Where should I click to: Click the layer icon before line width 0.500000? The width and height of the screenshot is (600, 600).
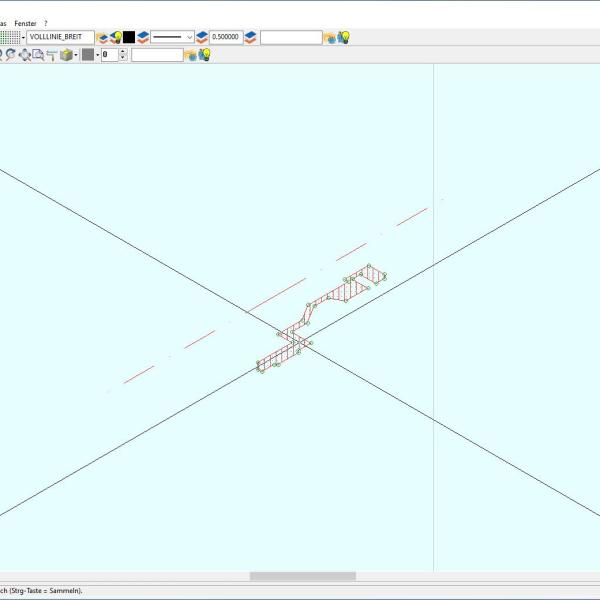click(202, 38)
